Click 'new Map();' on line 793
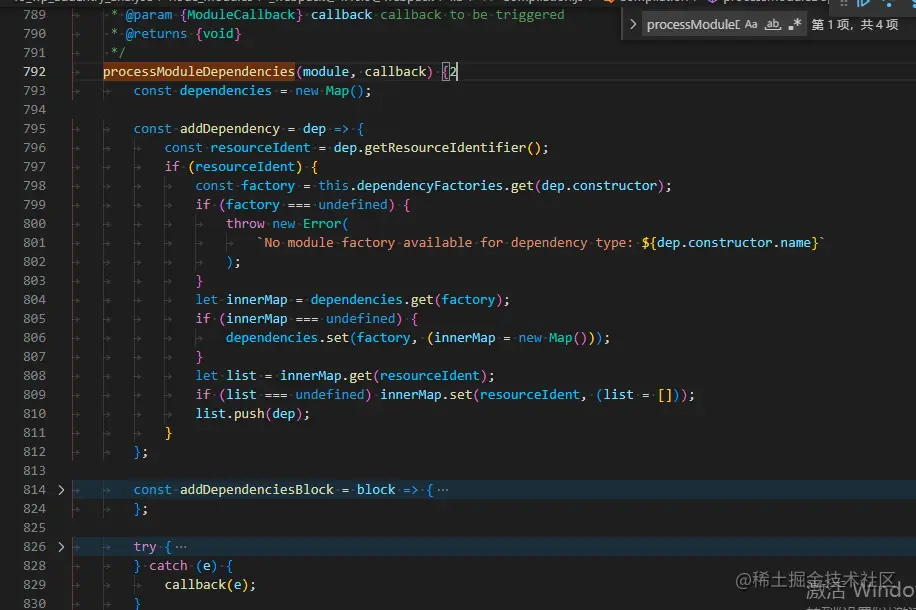The height and width of the screenshot is (610, 916). coord(333,91)
